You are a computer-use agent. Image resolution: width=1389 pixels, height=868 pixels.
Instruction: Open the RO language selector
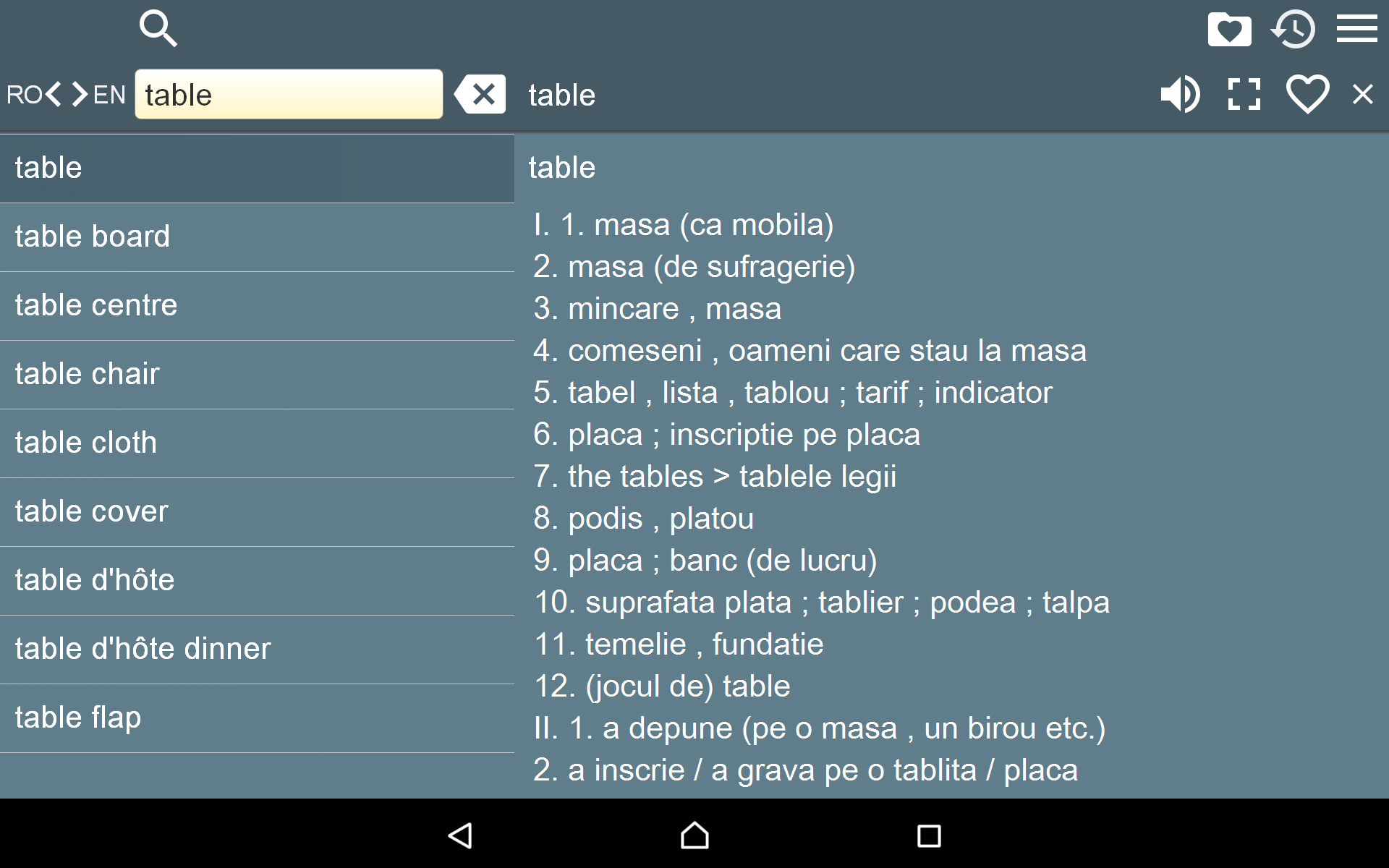click(x=25, y=94)
